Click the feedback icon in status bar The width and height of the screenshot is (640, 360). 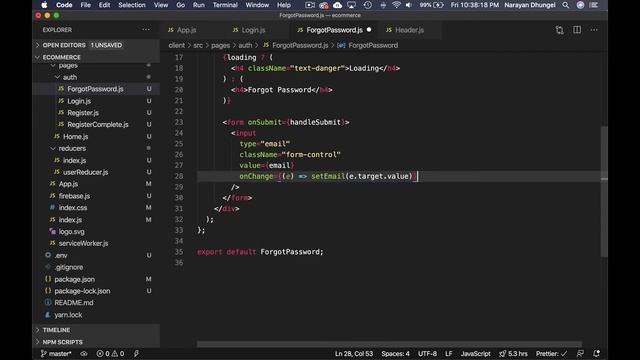pyautogui.click(x=580, y=353)
